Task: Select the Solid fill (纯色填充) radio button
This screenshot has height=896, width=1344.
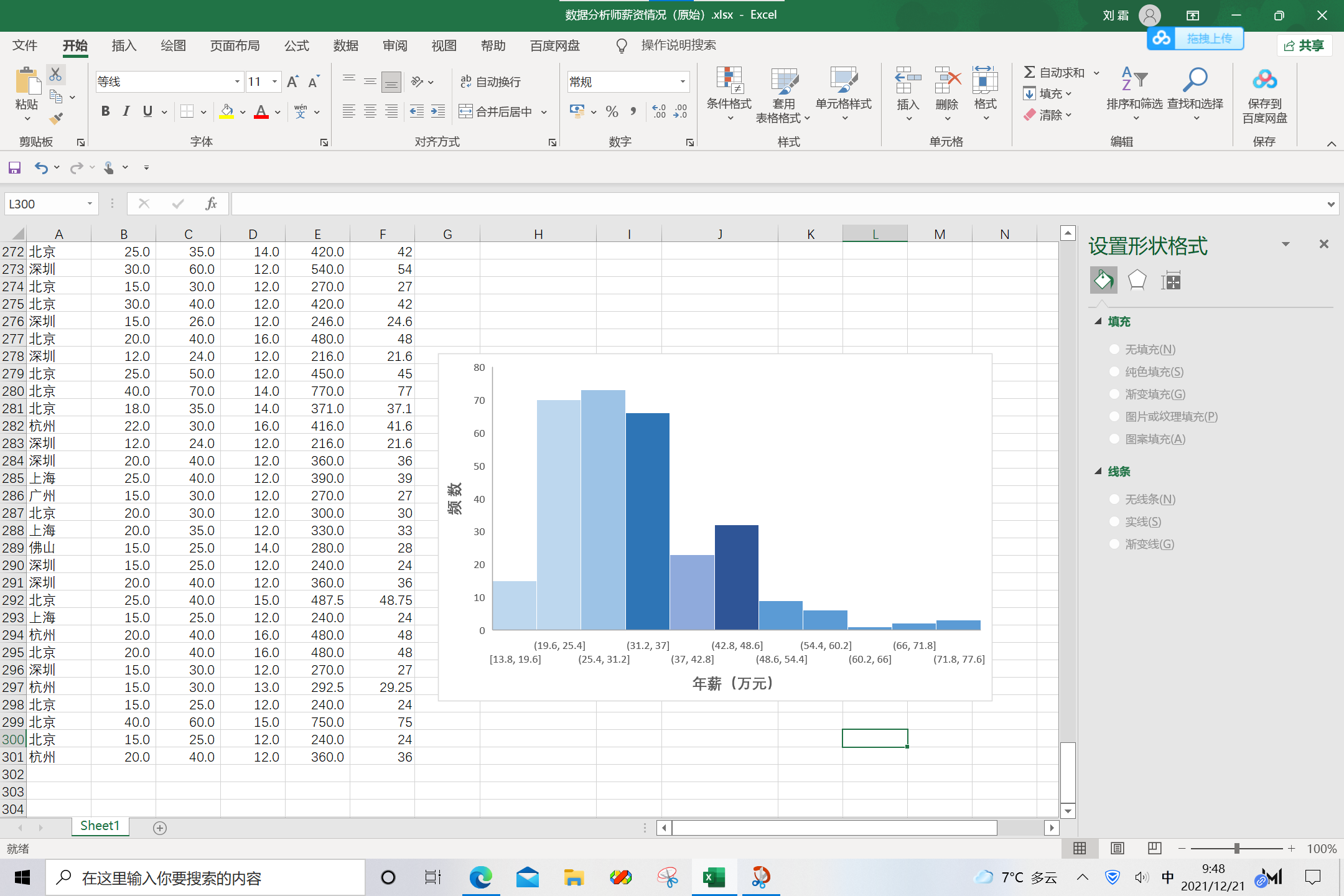Action: (x=1114, y=371)
